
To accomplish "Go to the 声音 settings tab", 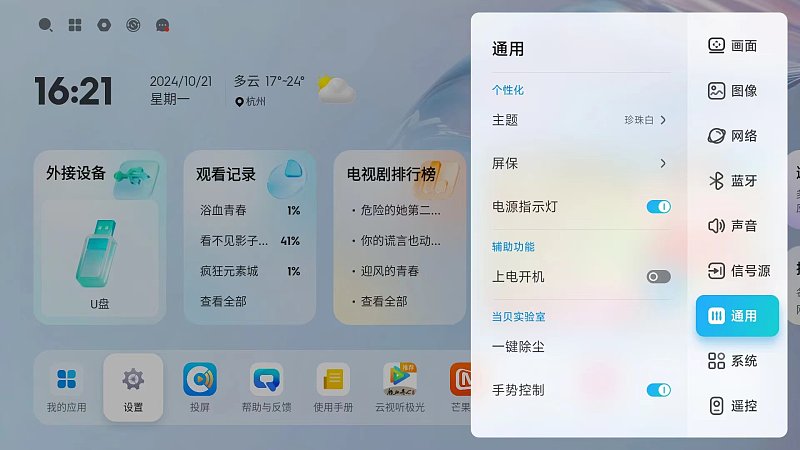I will point(733,226).
